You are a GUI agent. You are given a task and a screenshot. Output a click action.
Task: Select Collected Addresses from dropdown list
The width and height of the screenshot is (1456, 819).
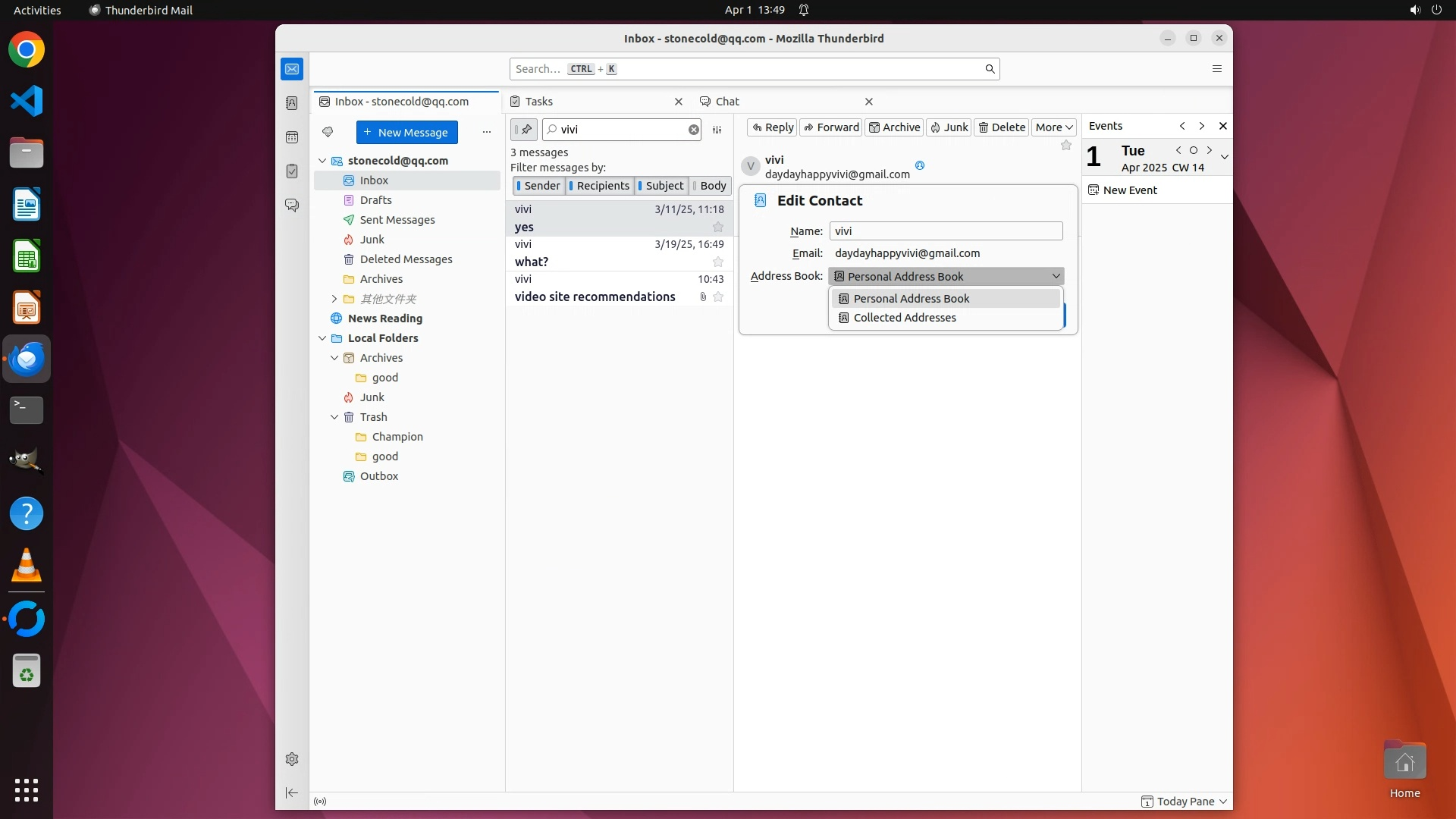coord(905,318)
